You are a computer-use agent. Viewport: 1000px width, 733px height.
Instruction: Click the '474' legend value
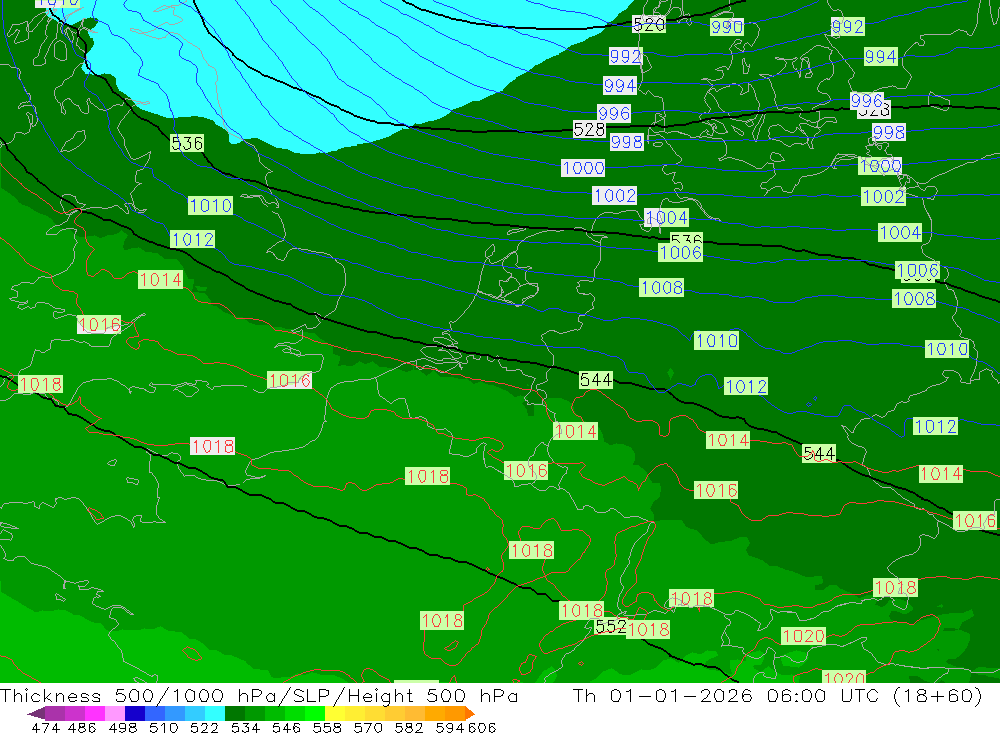pos(45,727)
